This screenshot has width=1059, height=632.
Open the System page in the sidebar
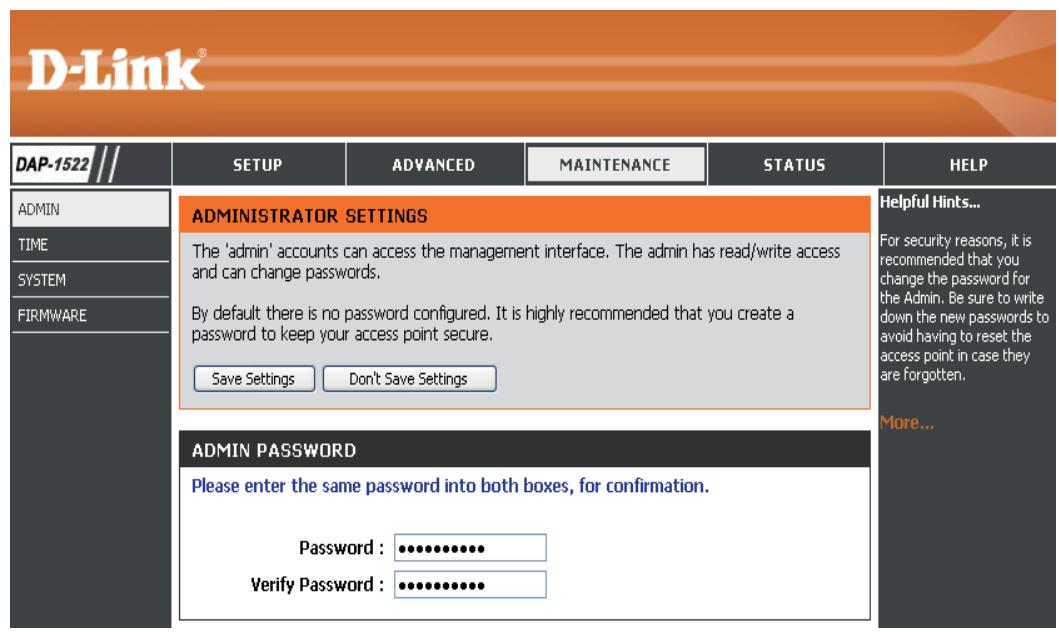click(x=90, y=280)
